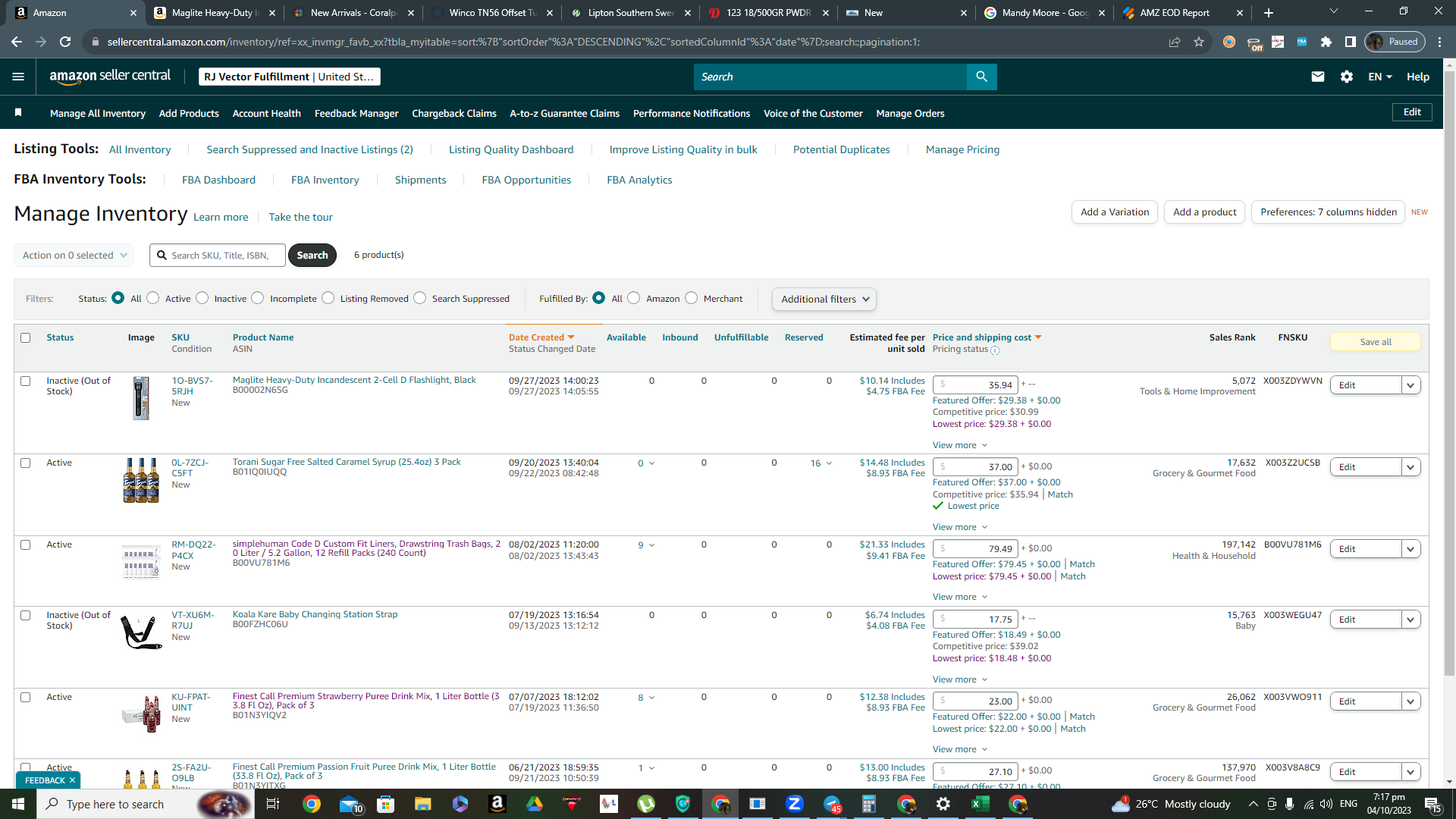The width and height of the screenshot is (1456, 819).
Task: Open Windows Start menu
Action: [18, 804]
